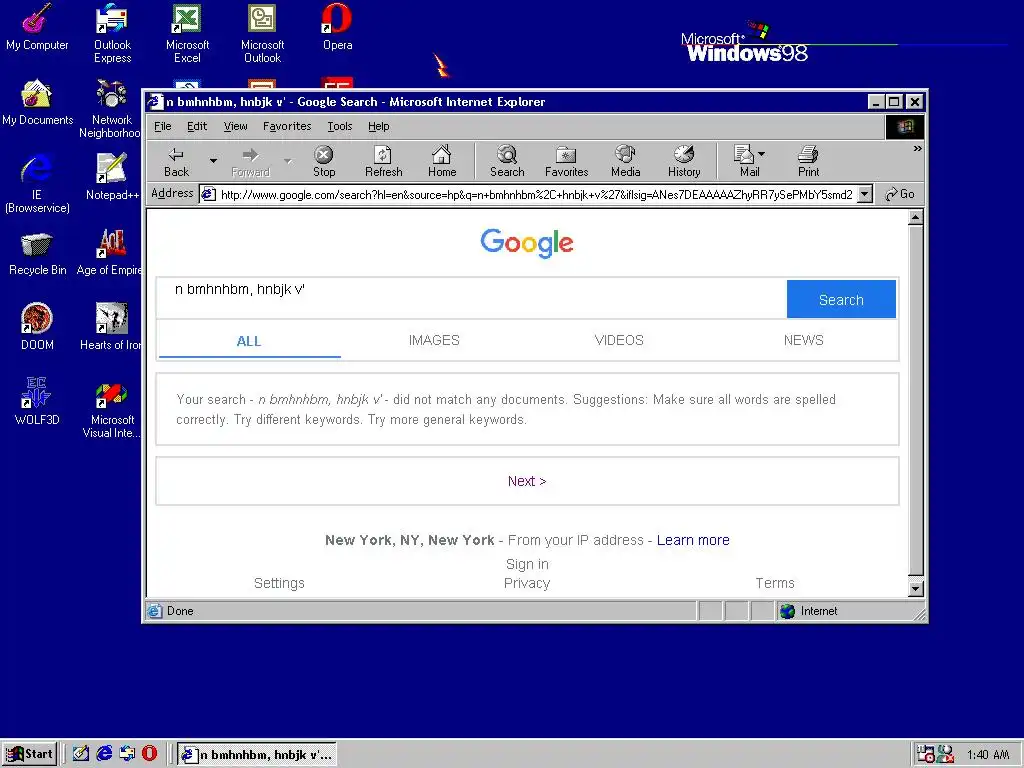This screenshot has height=768, width=1024.
Task: Open the Privacy footer link
Action: (527, 583)
